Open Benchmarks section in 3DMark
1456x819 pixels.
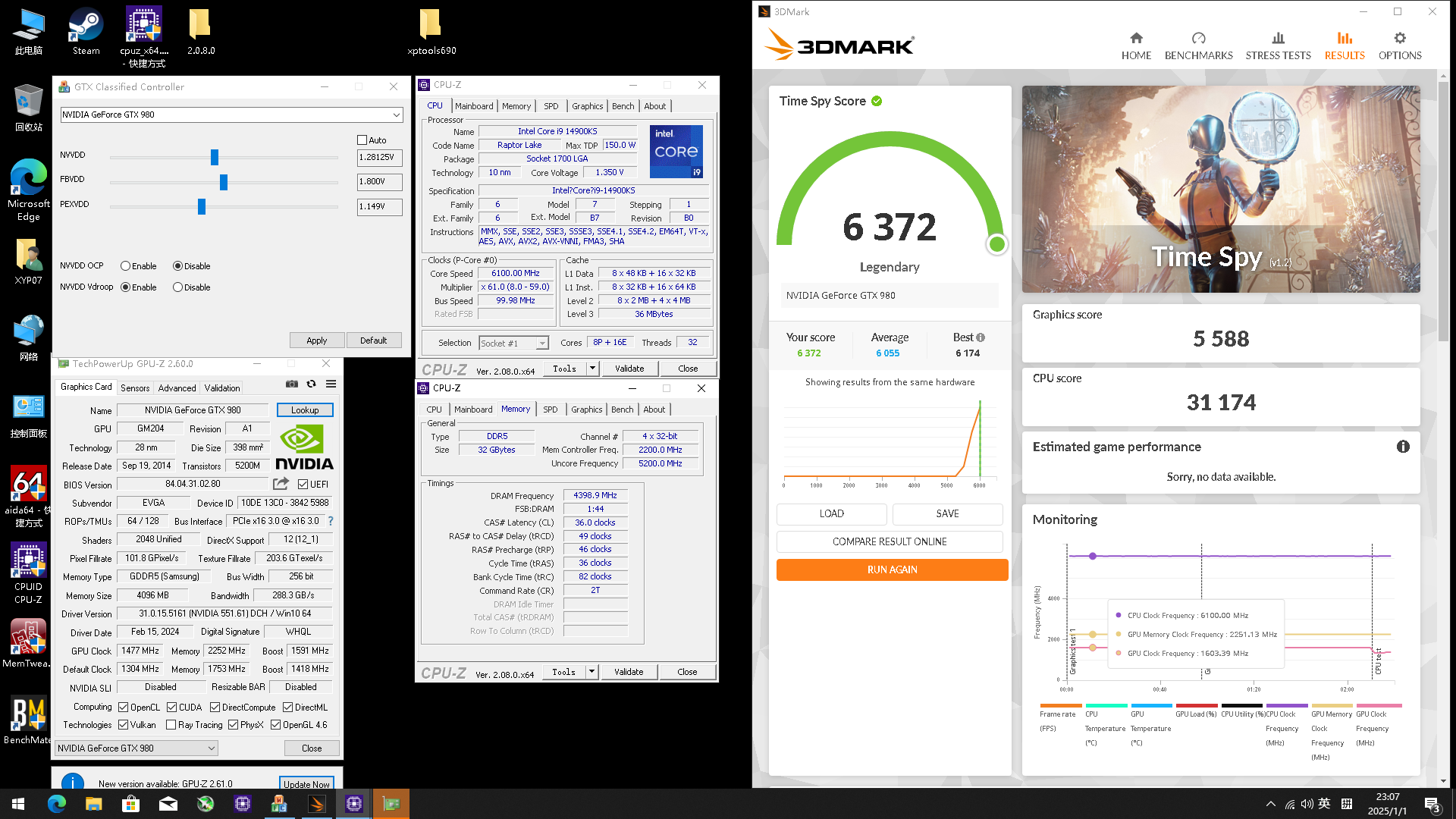click(1198, 46)
